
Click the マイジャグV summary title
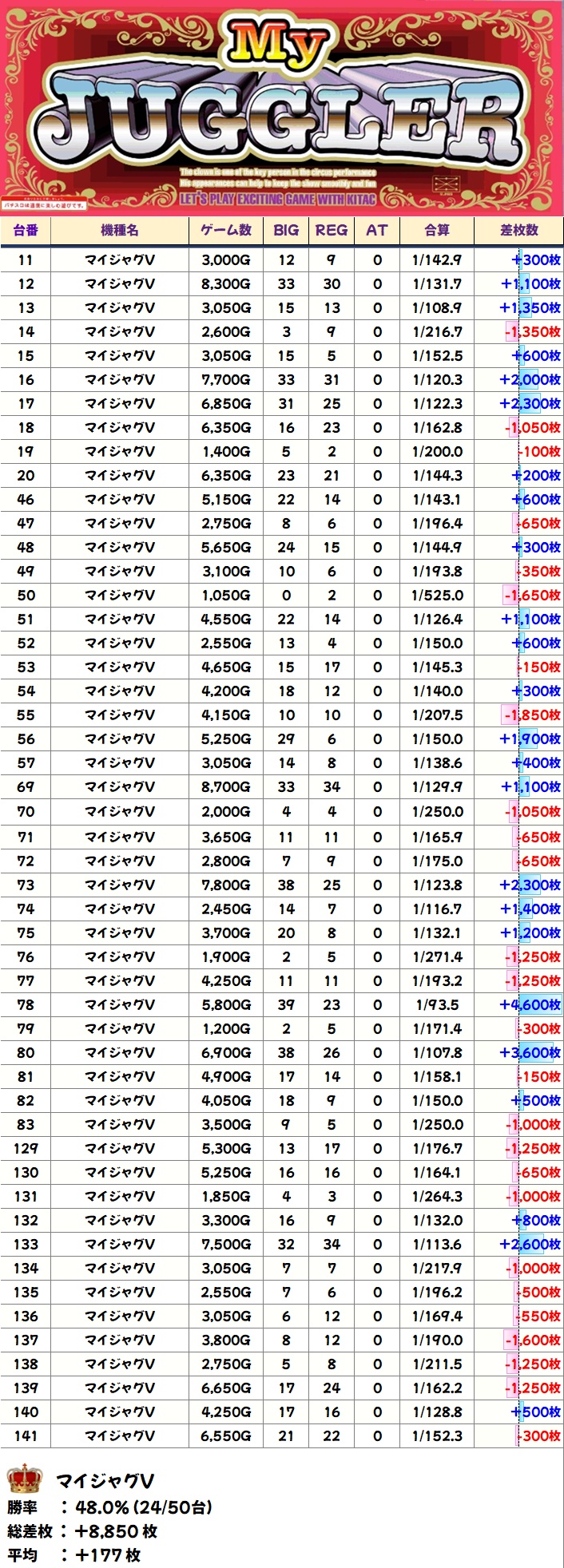[105, 1481]
